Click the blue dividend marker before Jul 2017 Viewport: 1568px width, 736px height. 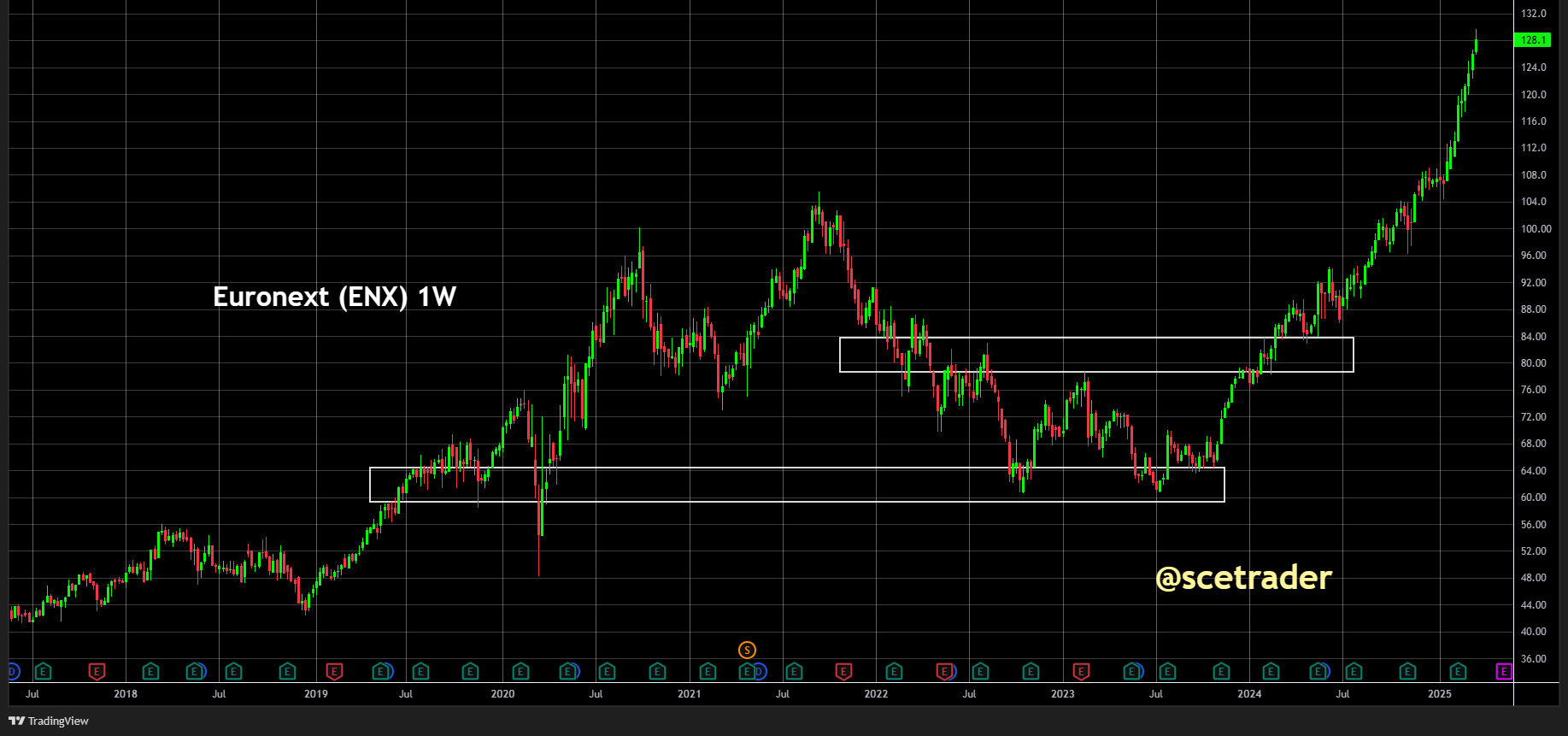tap(13, 672)
